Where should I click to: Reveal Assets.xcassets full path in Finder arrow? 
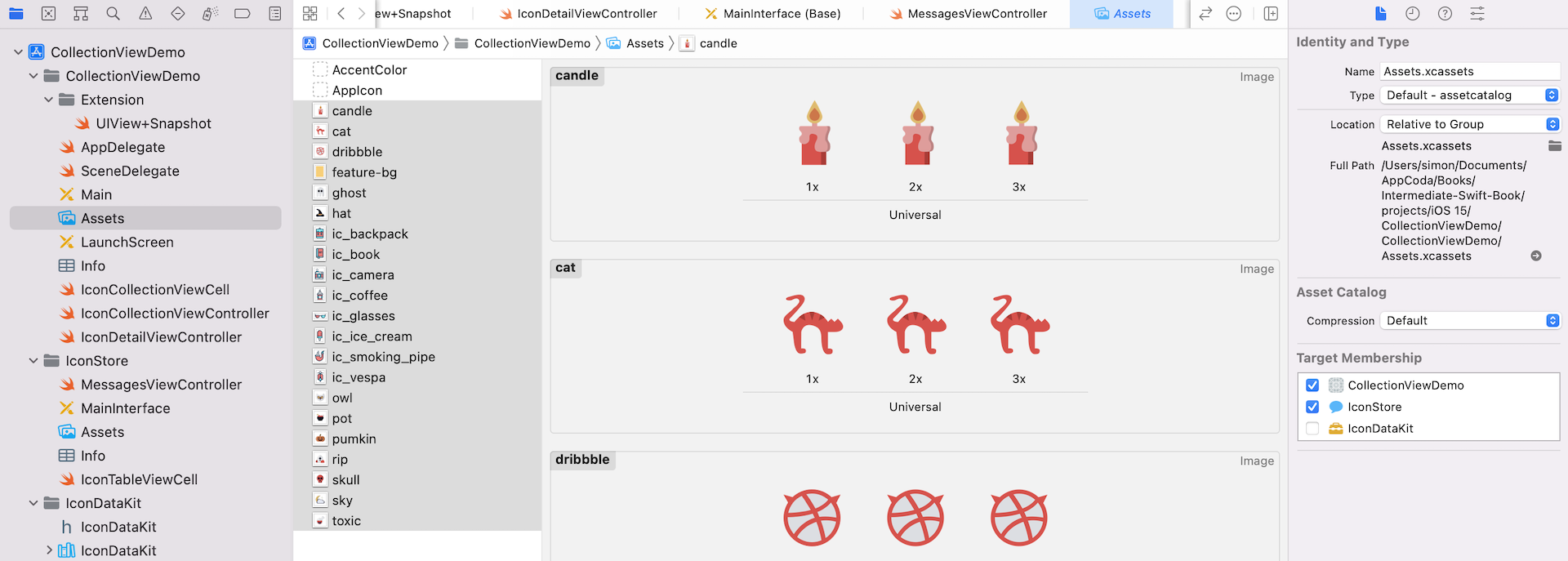[x=1535, y=256]
